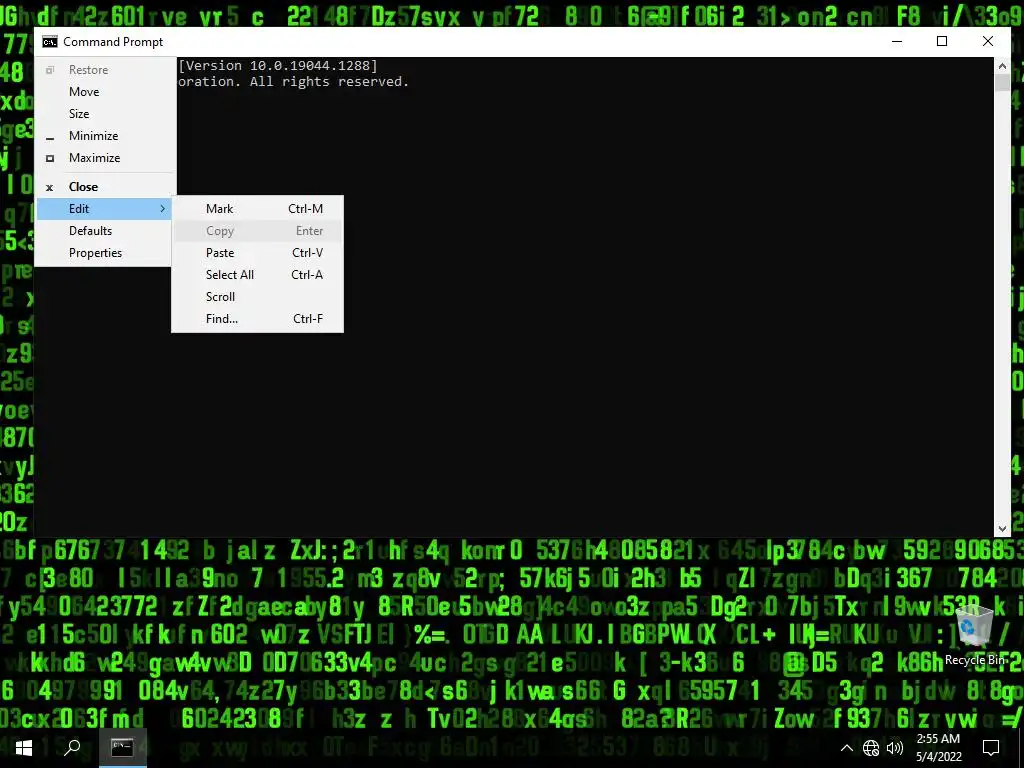Click the vertical scrollbar thumb

pos(1002,83)
